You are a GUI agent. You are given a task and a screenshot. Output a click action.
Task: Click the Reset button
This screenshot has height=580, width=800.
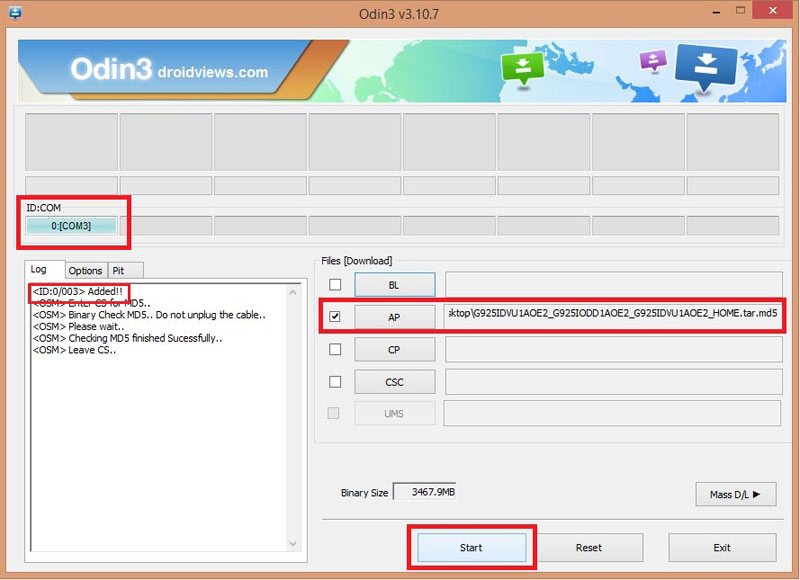click(589, 547)
